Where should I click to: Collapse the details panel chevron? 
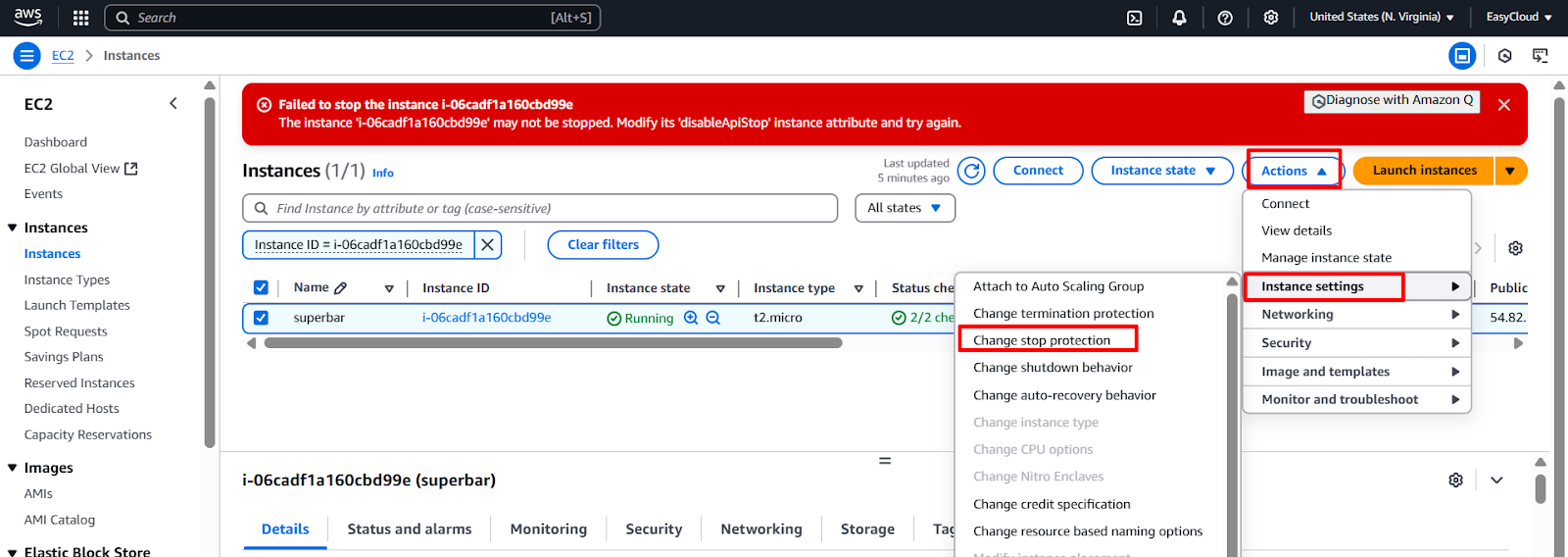click(1496, 480)
